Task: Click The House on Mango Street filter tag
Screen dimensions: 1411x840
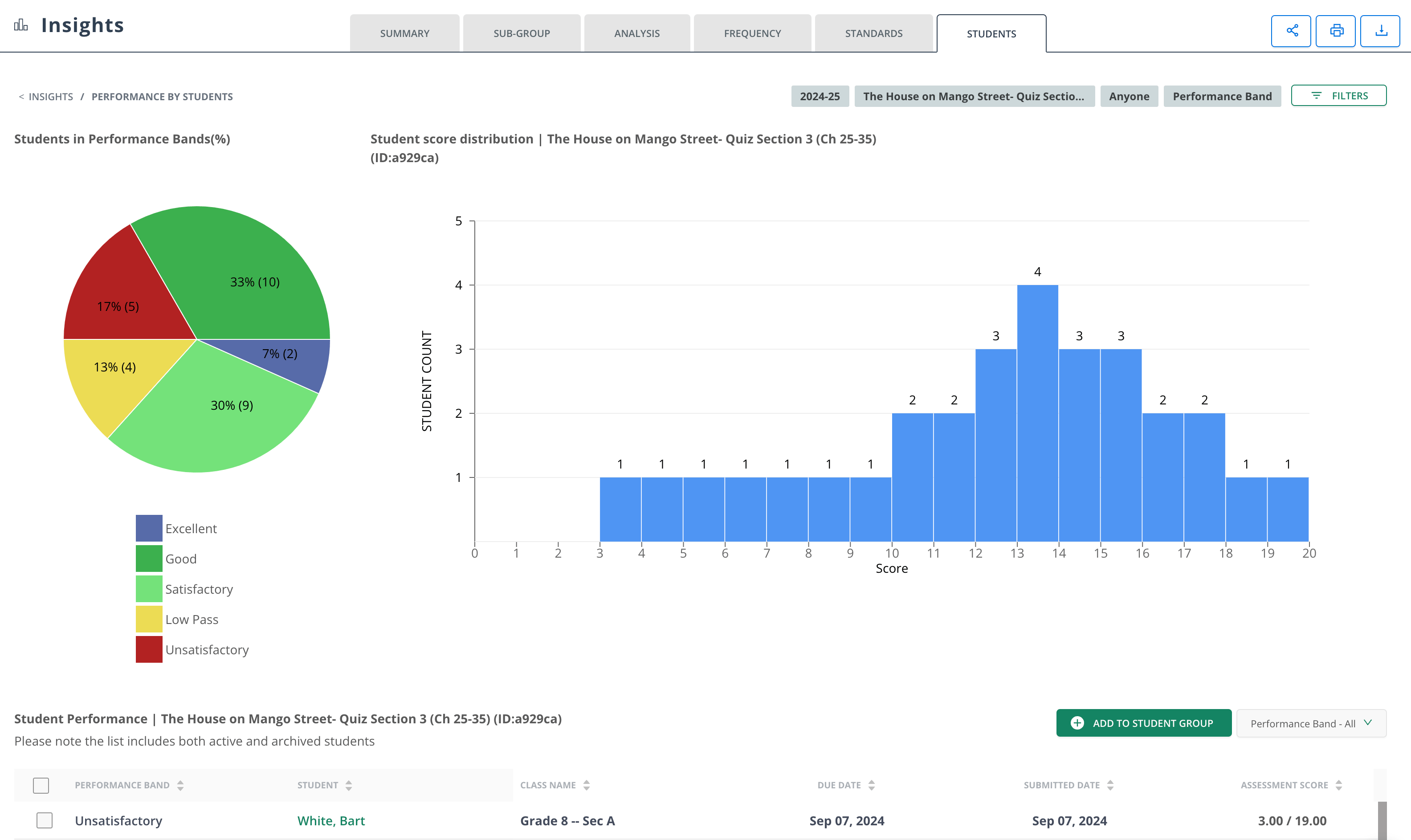Action: (x=974, y=96)
